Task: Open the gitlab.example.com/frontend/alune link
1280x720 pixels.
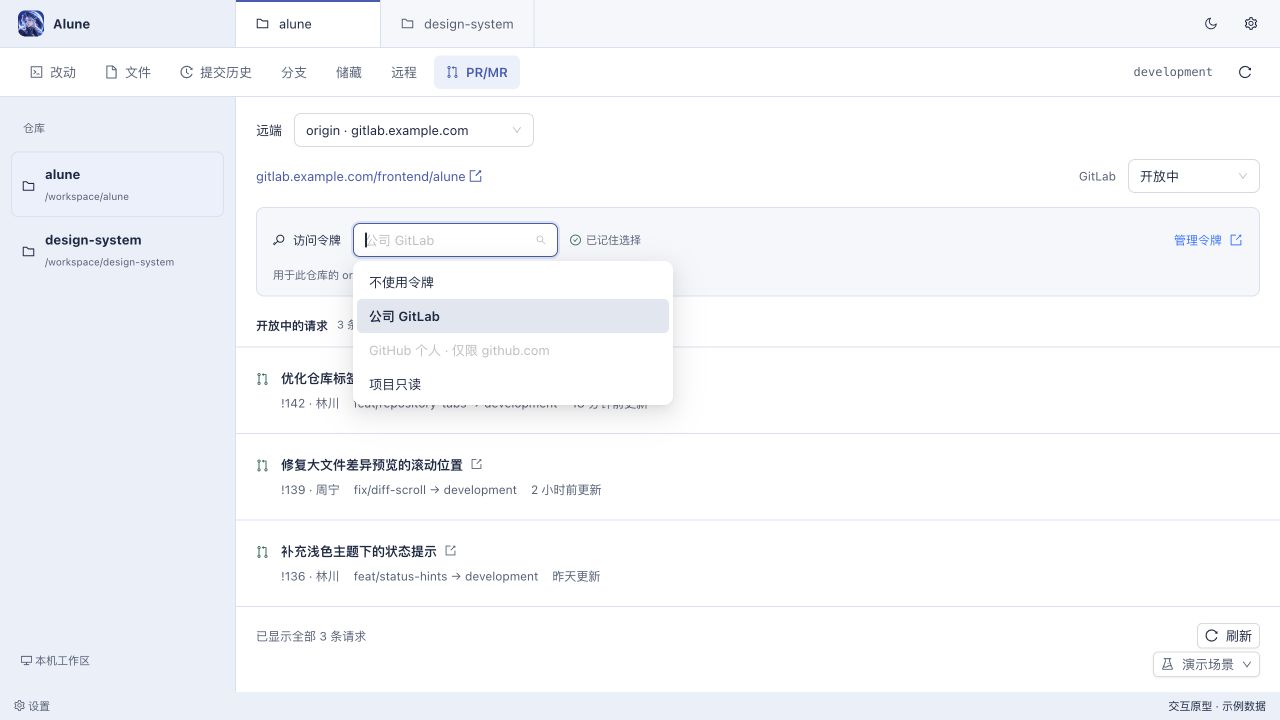Action: 360,176
